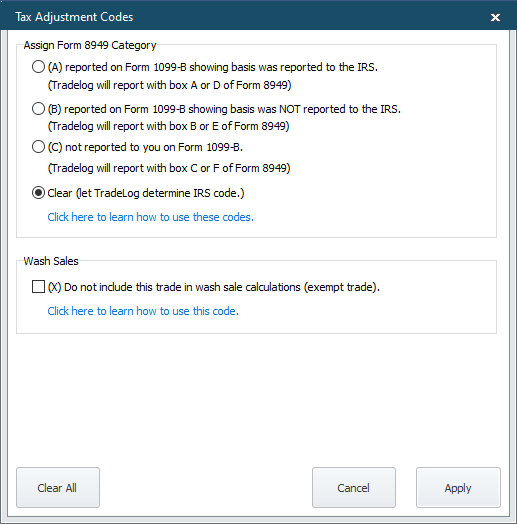The height and width of the screenshot is (524, 517).
Task: Enable the (X) exempt trade checkbox
Action: pyautogui.click(x=38, y=287)
